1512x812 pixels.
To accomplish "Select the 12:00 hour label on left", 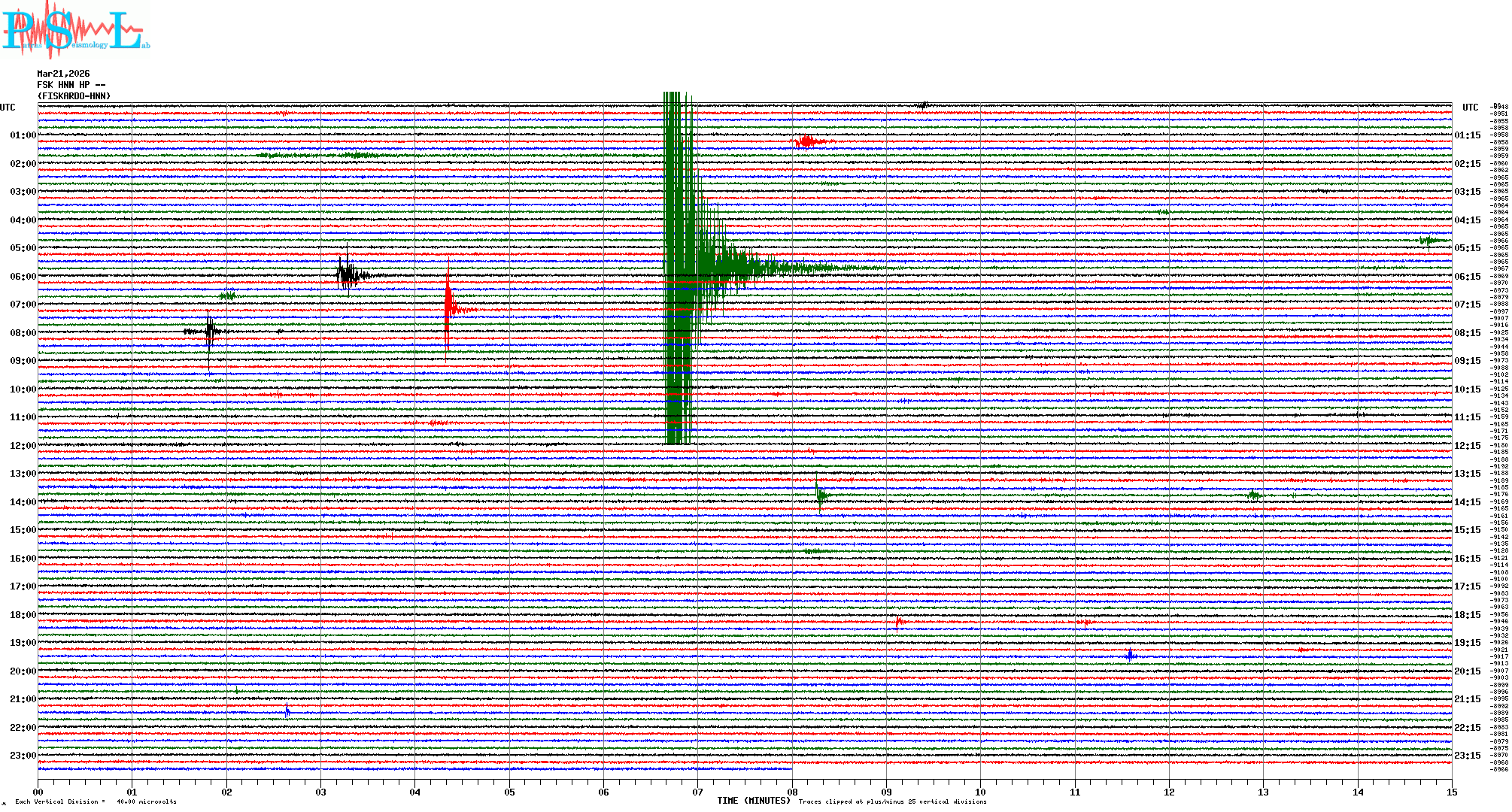I will click(23, 446).
